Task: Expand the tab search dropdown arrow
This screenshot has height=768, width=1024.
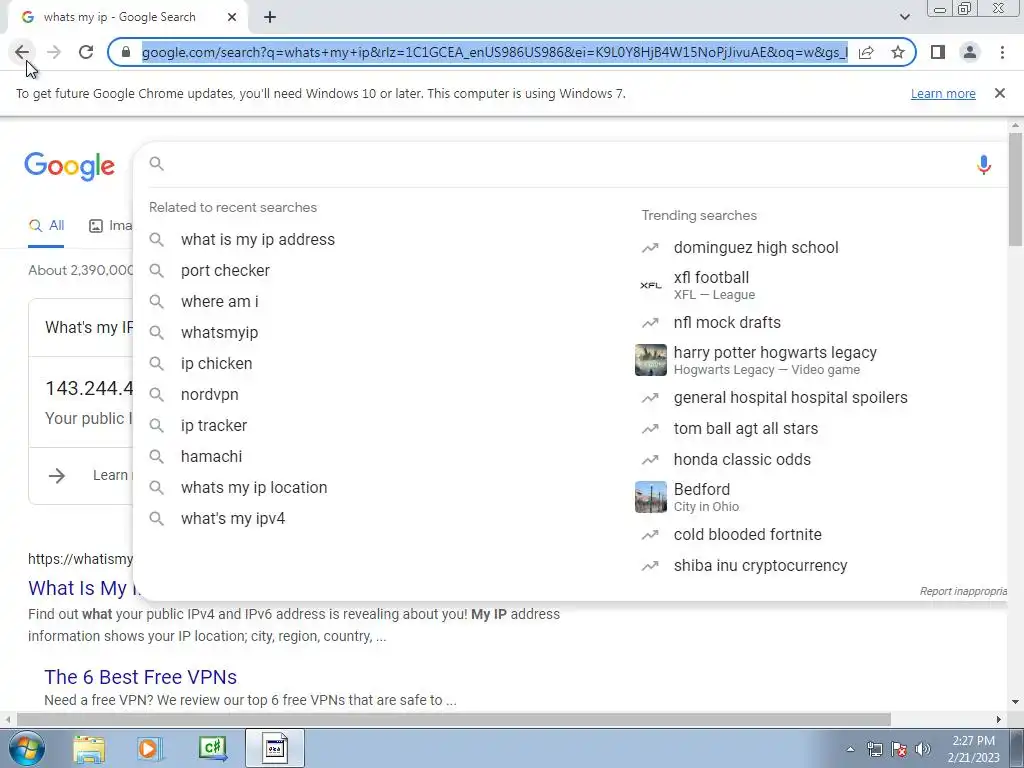Action: click(904, 17)
